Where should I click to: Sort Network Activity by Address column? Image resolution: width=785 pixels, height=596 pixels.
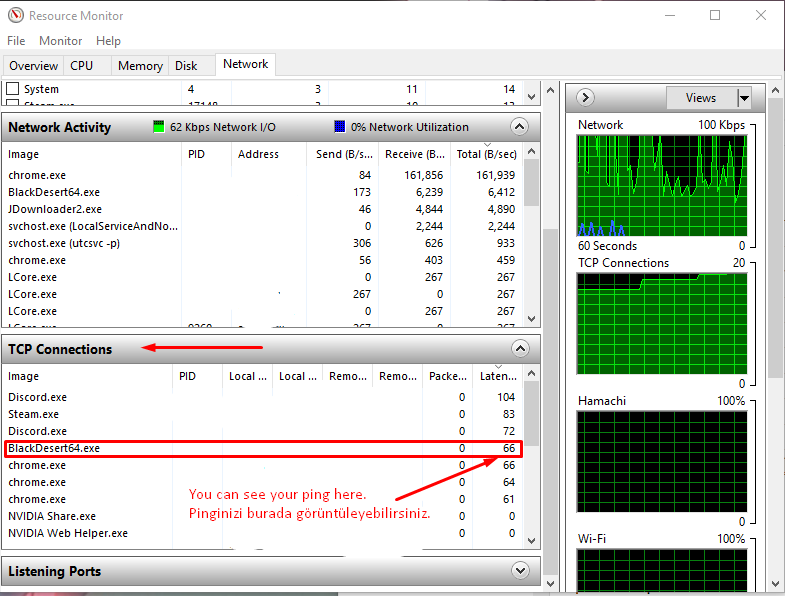[x=269, y=154]
